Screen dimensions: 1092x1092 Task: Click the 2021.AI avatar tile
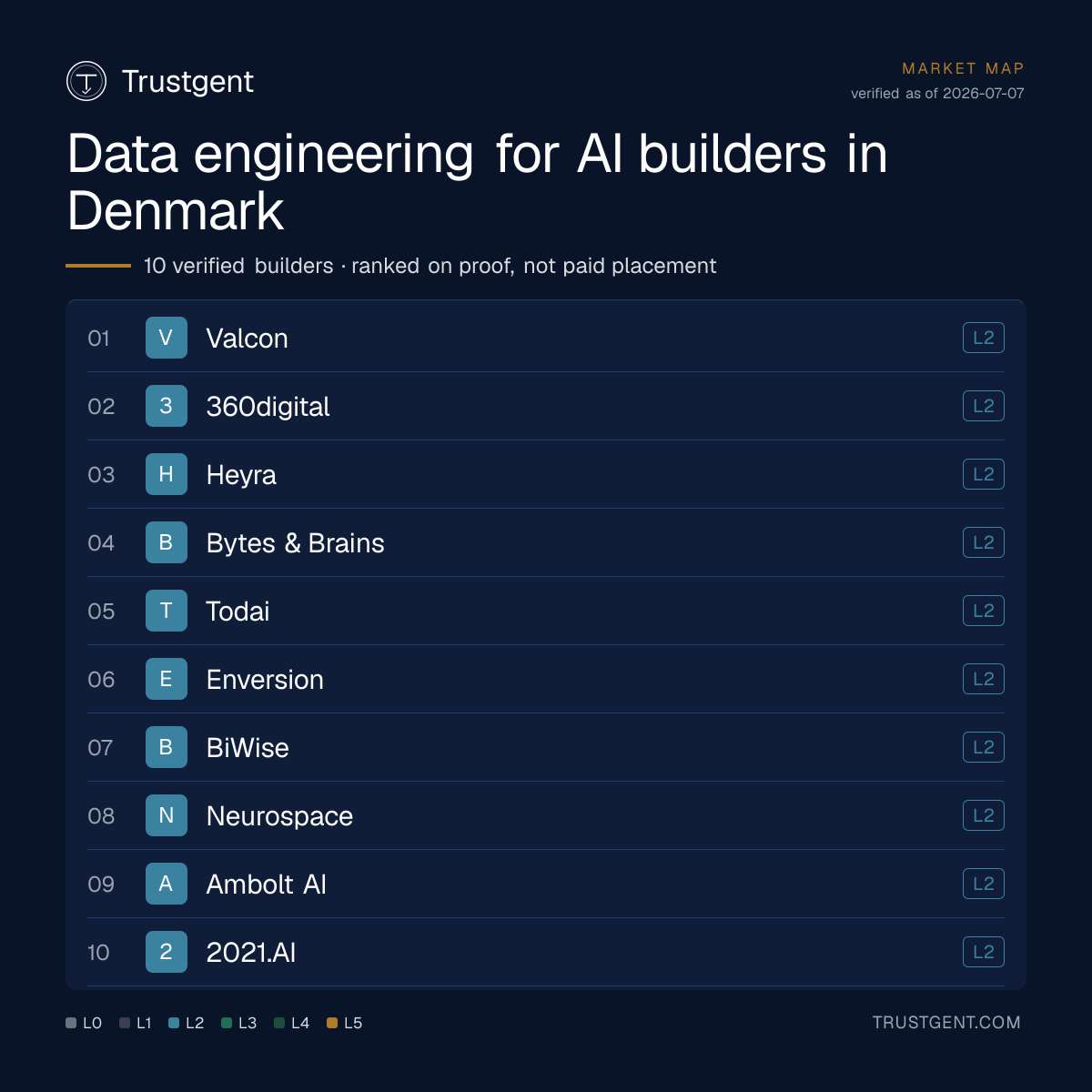tap(167, 952)
